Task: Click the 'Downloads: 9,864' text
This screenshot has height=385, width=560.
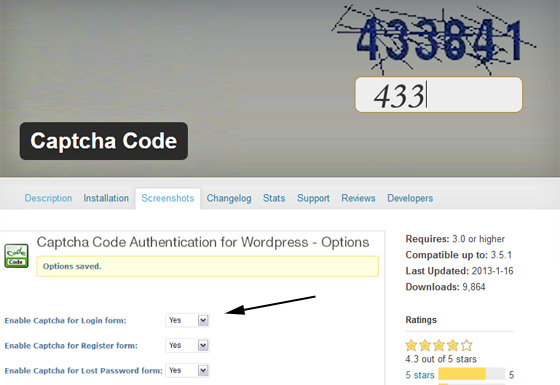Action: (445, 287)
